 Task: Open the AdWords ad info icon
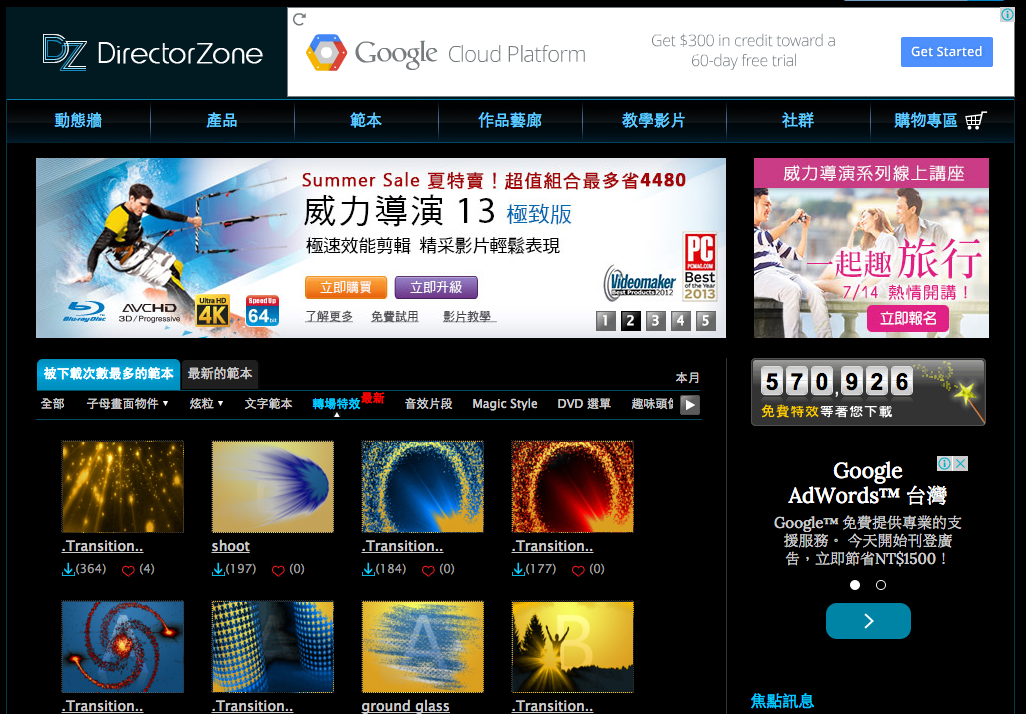click(944, 463)
